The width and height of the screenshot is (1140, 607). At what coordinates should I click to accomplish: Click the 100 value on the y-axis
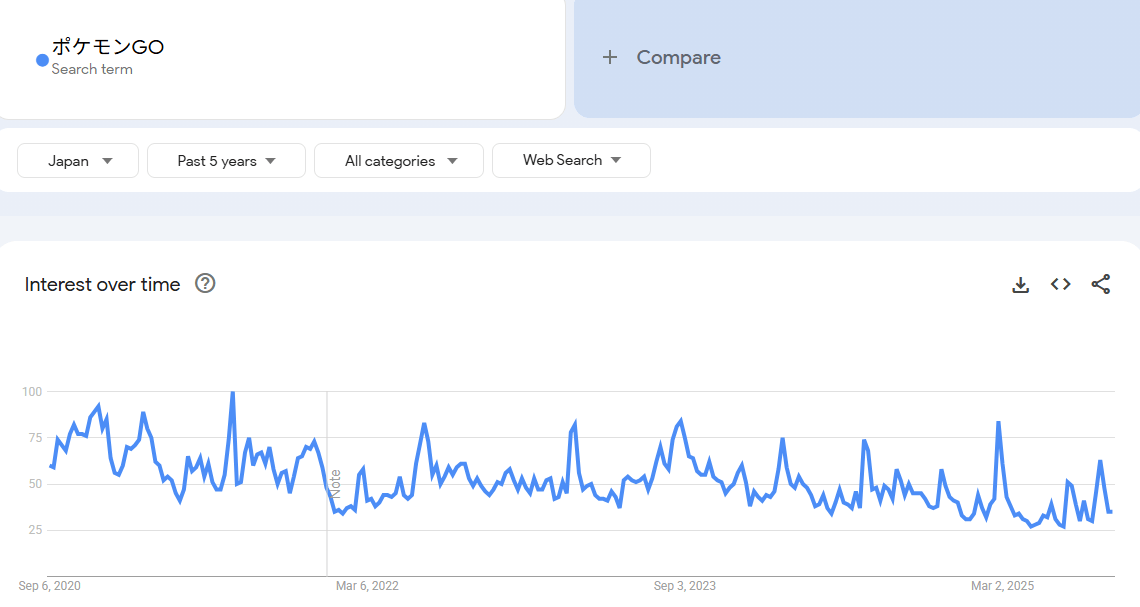pos(31,391)
